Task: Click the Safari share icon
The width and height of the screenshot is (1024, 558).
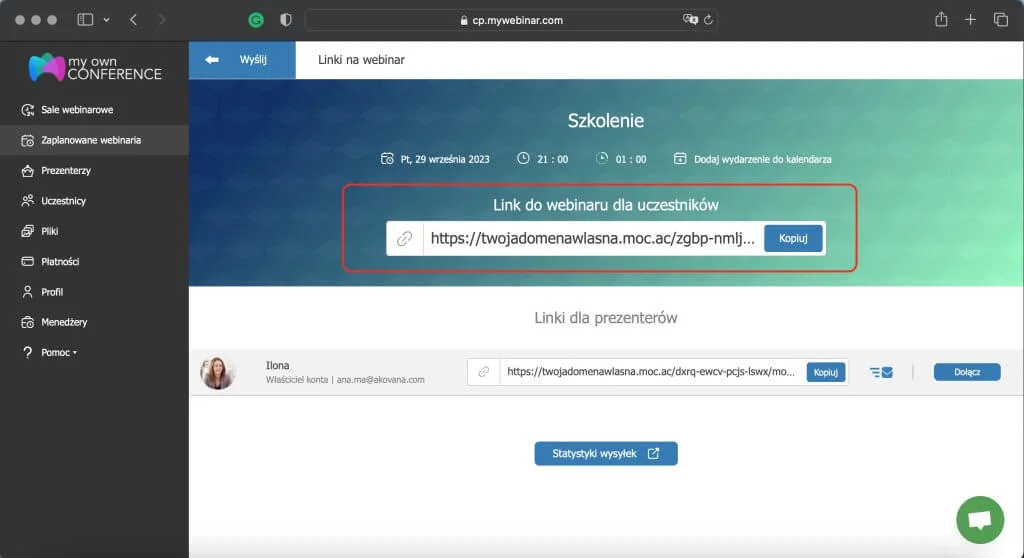Action: tap(940, 20)
